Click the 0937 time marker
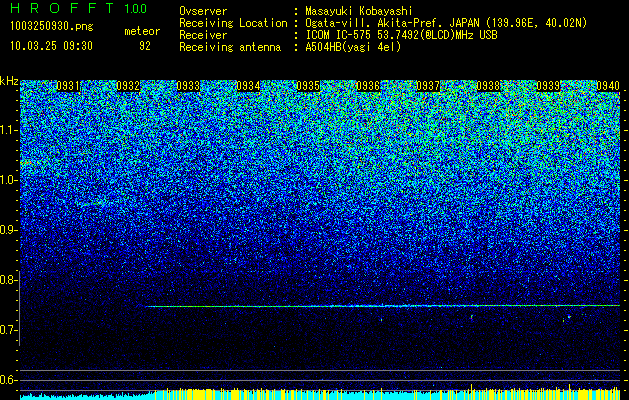This screenshot has height=400, width=629. coord(428,86)
